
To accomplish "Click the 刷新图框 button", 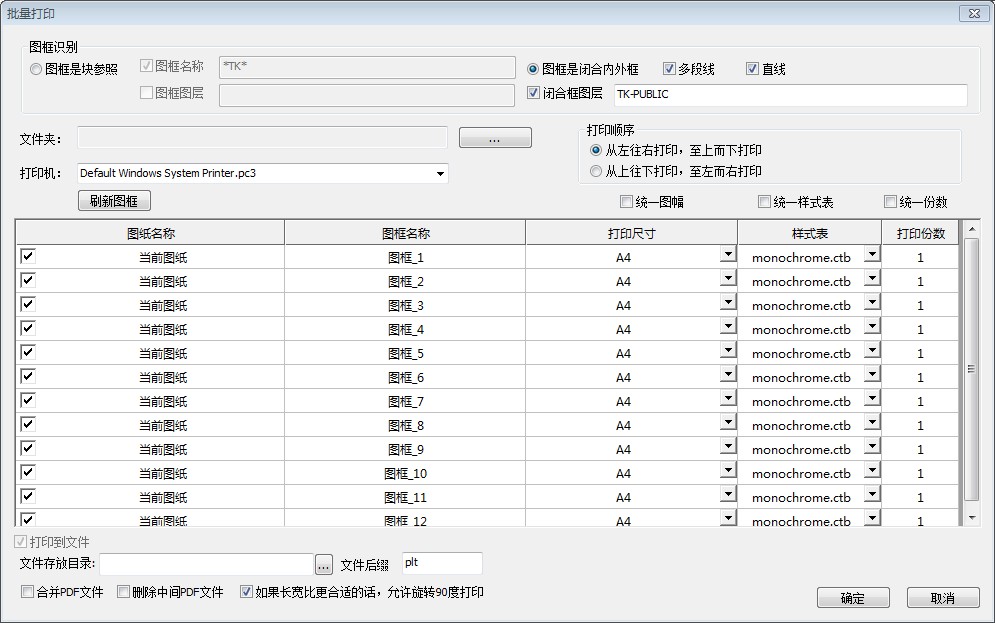I will pos(114,201).
